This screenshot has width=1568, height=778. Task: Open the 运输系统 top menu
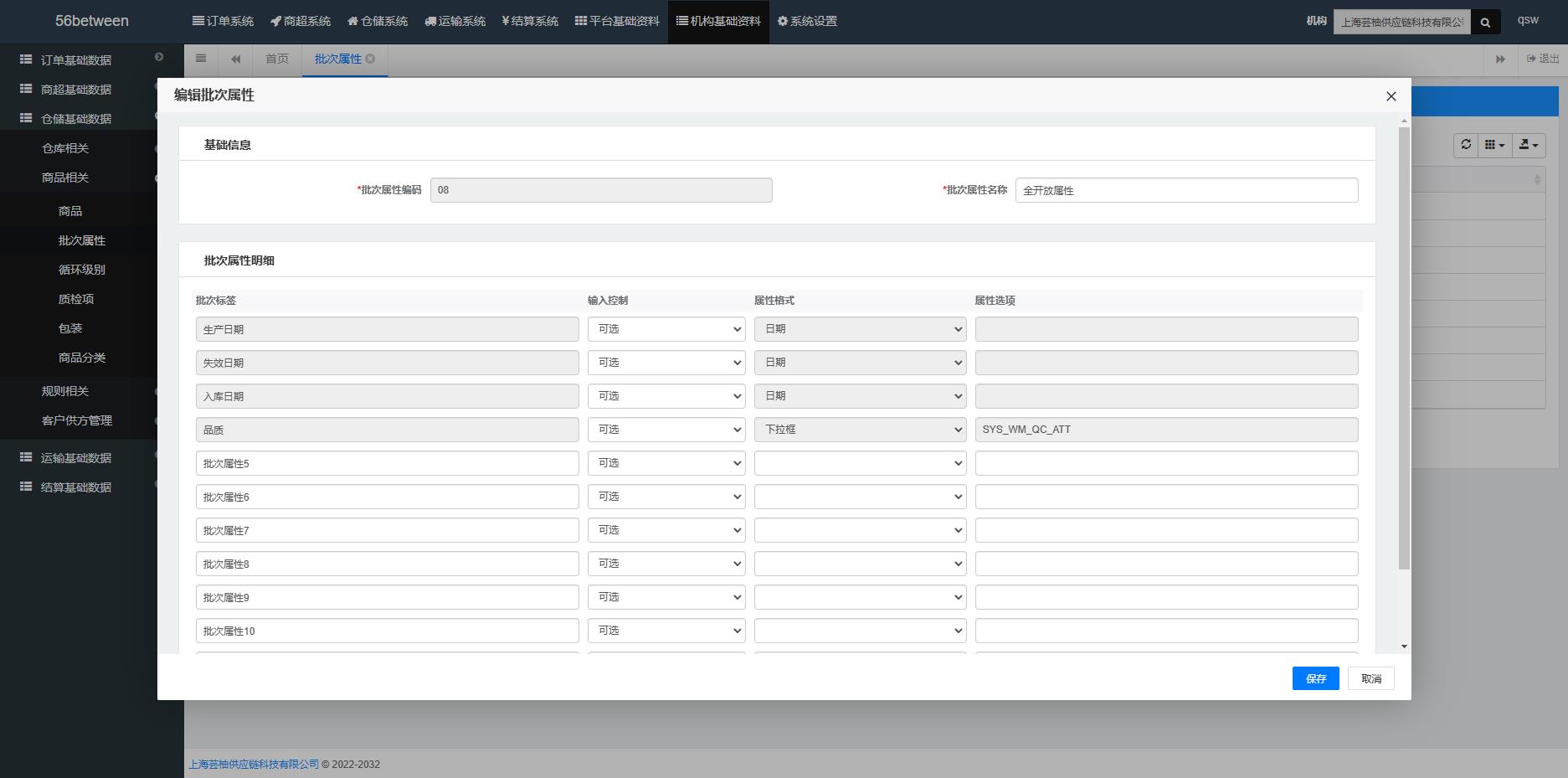(455, 21)
